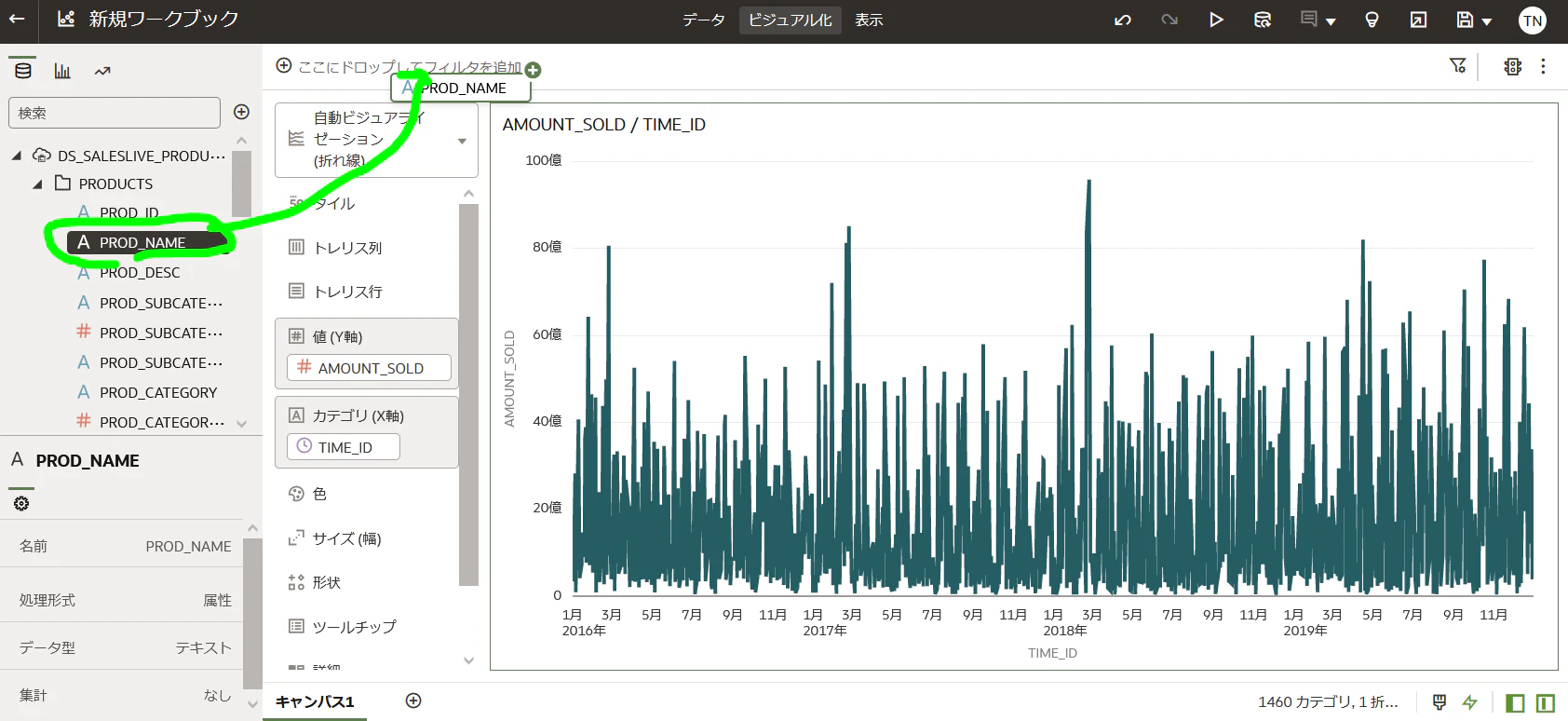Change the 集計 value なし

[217, 695]
